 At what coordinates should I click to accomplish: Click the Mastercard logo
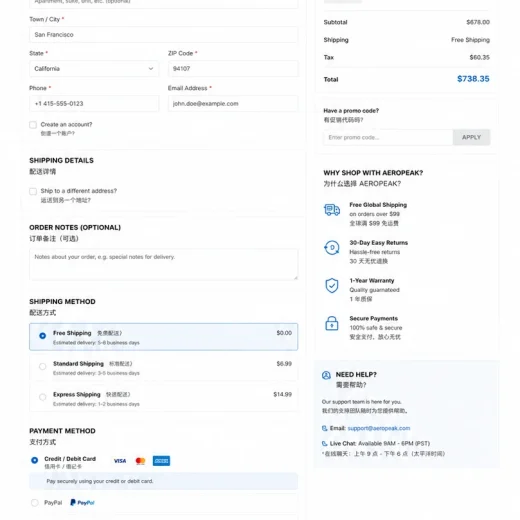pyautogui.click(x=140, y=461)
